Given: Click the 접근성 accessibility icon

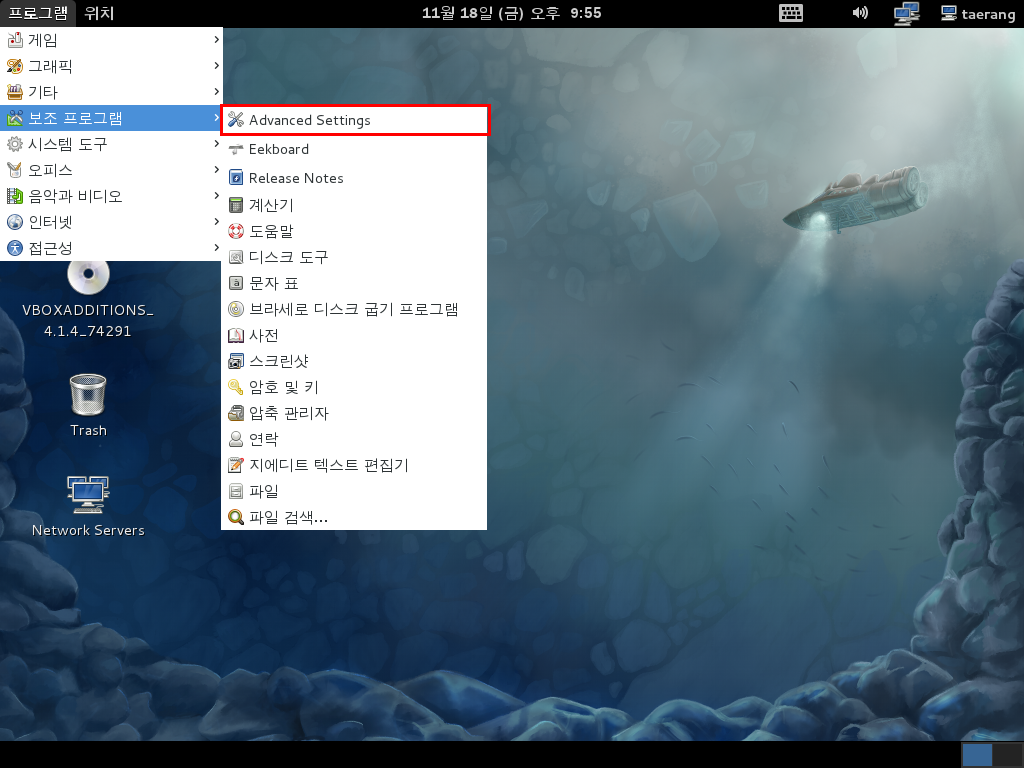Looking at the screenshot, I should tap(14, 248).
